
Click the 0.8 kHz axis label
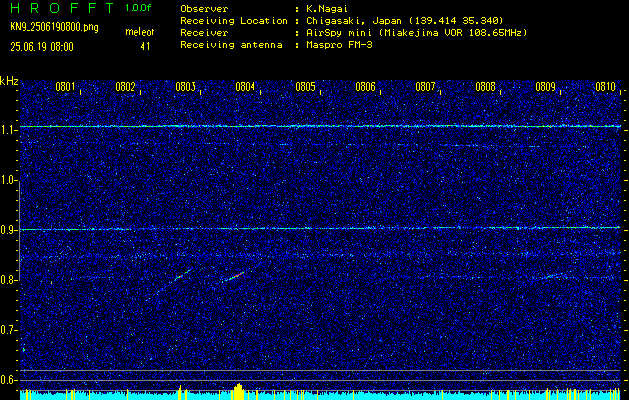[8, 280]
